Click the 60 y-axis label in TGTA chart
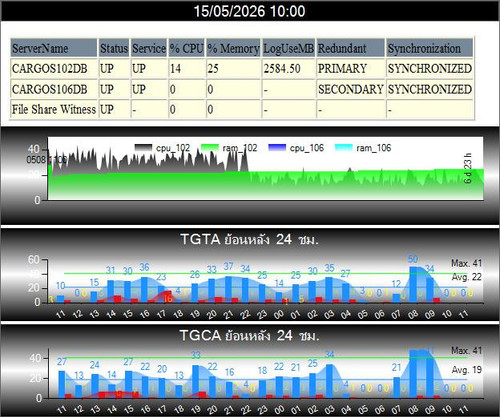This screenshot has width=500, height=417. point(34,259)
